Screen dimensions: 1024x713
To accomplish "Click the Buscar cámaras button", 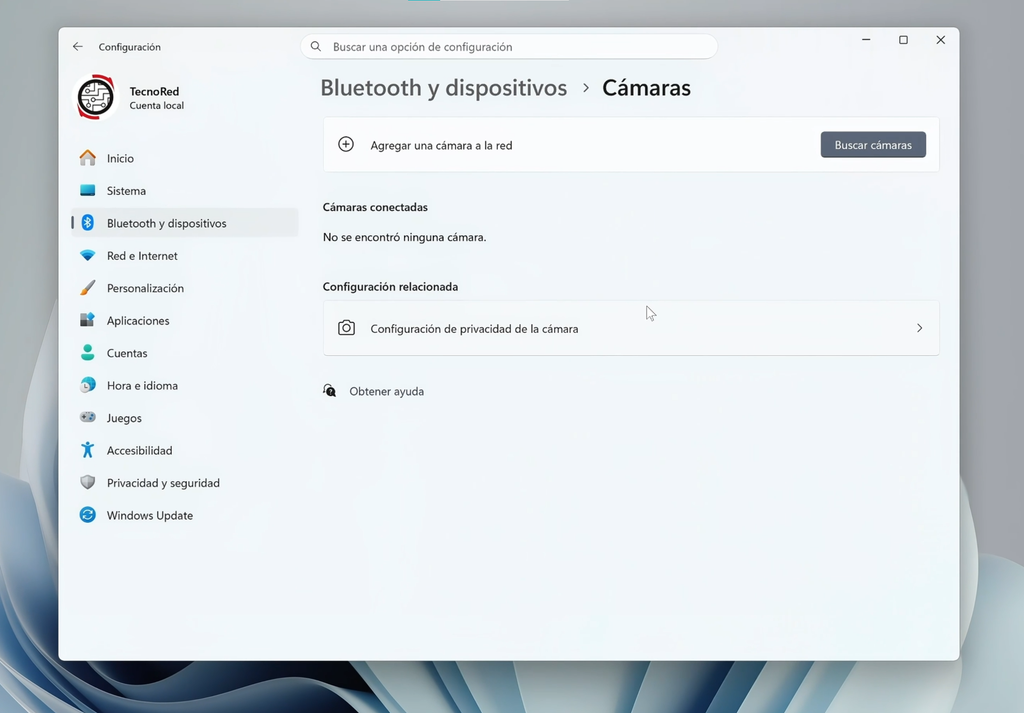I will tap(873, 145).
